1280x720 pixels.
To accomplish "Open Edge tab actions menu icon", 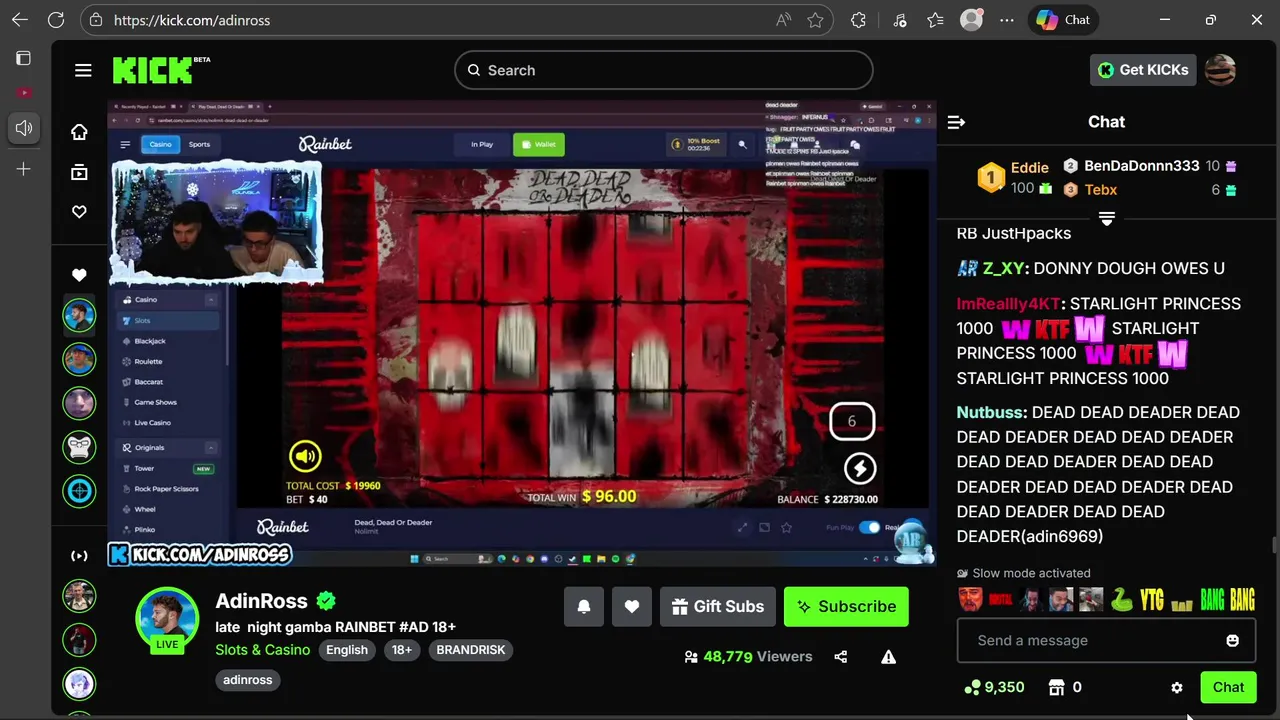I will [x=23, y=58].
